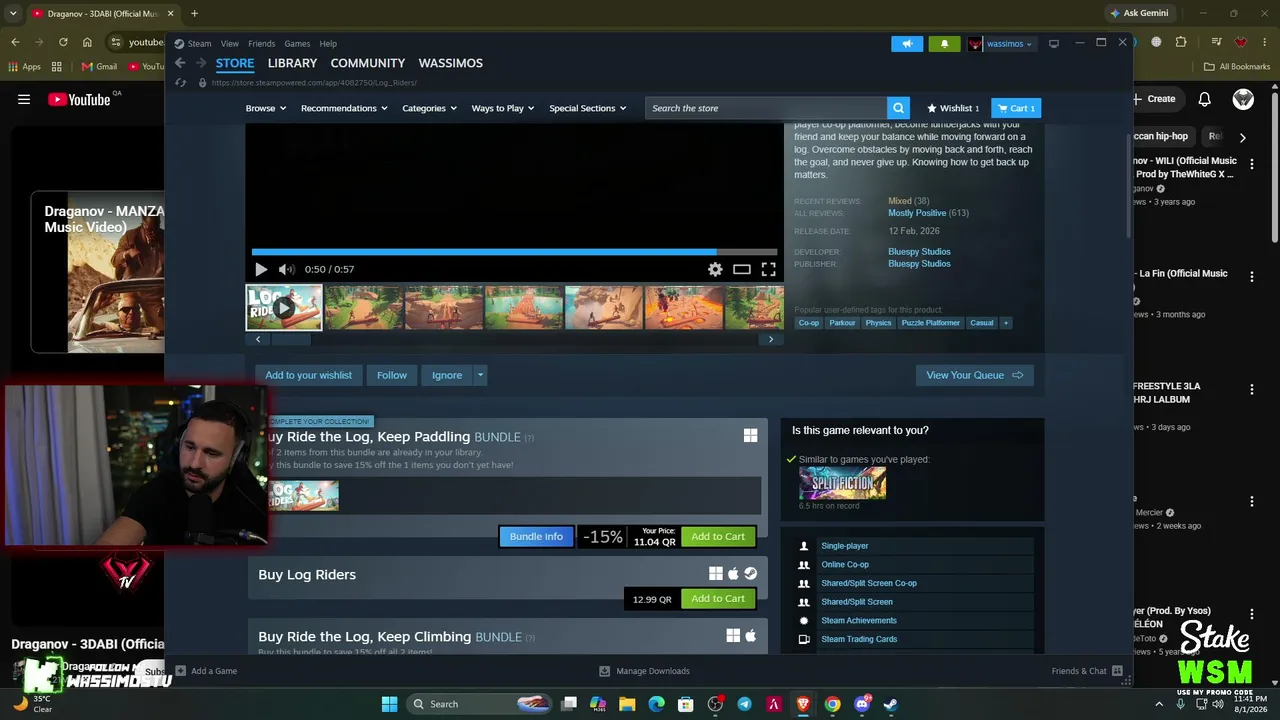The height and width of the screenshot is (720, 1280).
Task: Expand Special Sections dropdown
Action: pos(588,108)
